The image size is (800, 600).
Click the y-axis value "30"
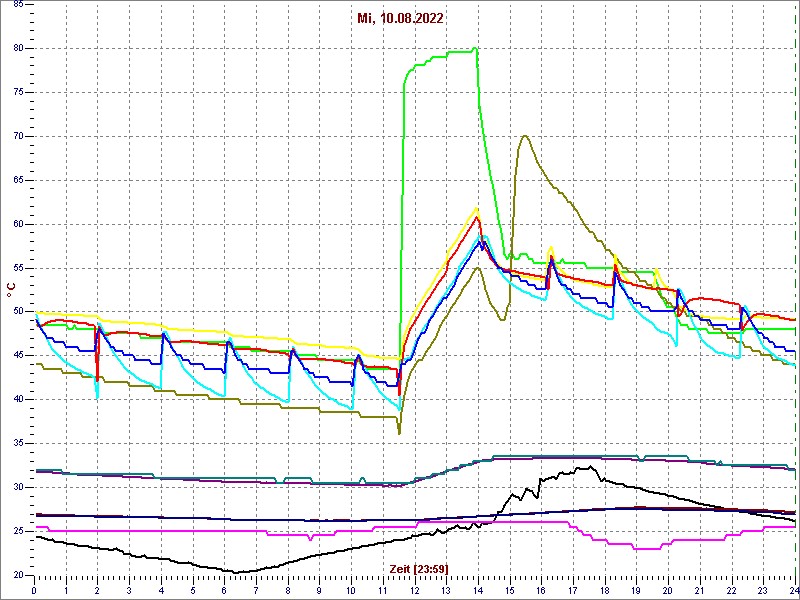tap(17, 487)
